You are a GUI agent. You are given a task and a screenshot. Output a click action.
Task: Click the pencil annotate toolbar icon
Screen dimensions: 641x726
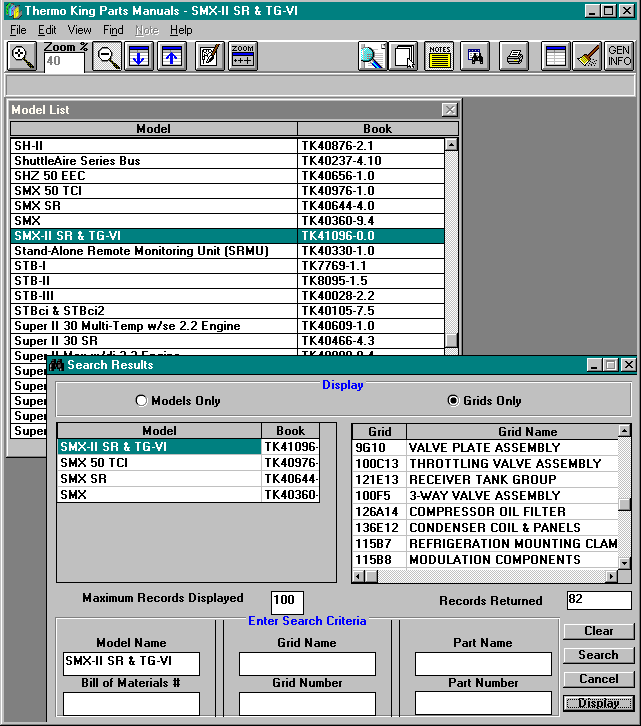[x=209, y=56]
